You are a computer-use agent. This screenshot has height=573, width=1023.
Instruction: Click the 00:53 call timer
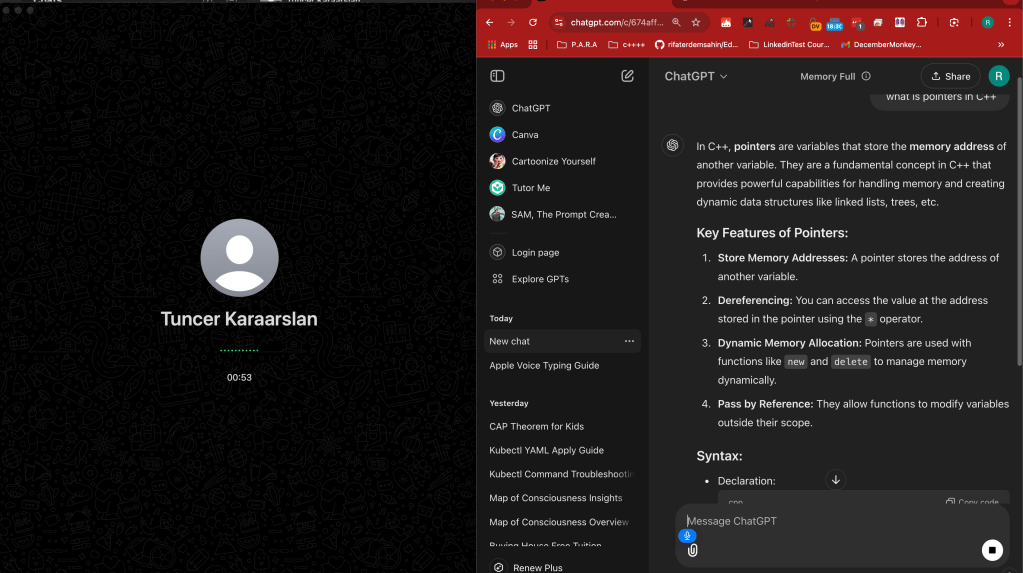point(239,377)
